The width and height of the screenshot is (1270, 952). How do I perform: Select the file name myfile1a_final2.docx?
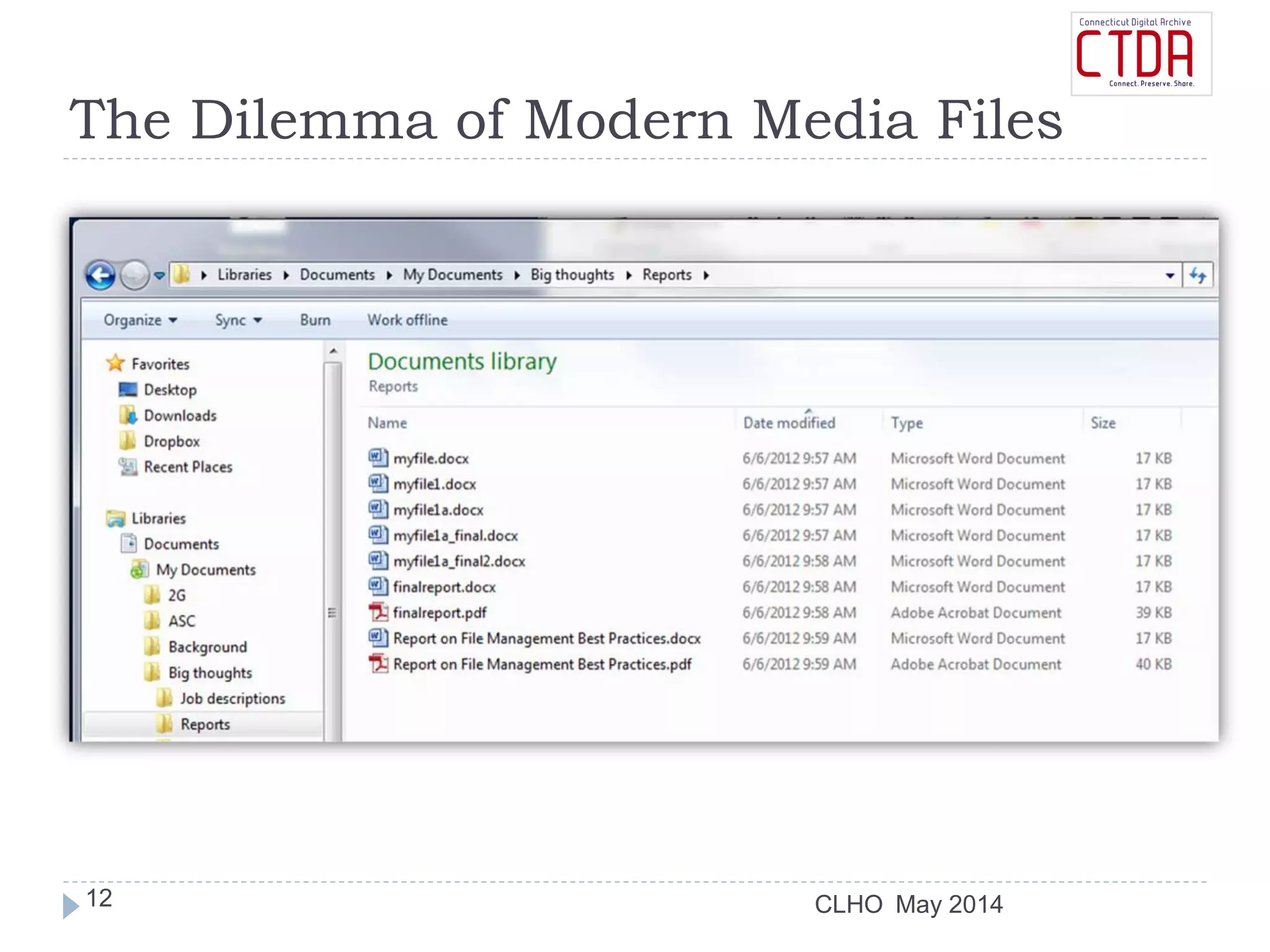(460, 562)
